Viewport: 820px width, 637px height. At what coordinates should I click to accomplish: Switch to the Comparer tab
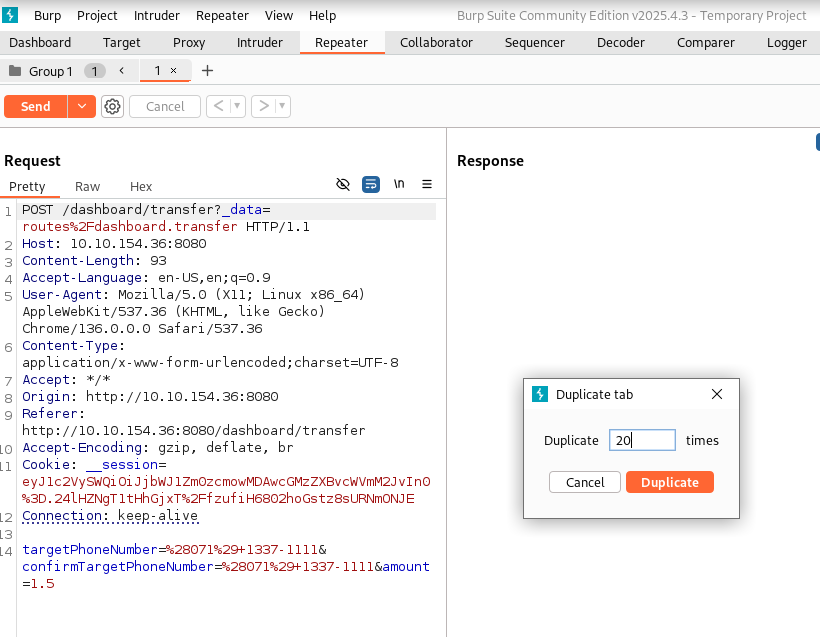click(x=705, y=42)
